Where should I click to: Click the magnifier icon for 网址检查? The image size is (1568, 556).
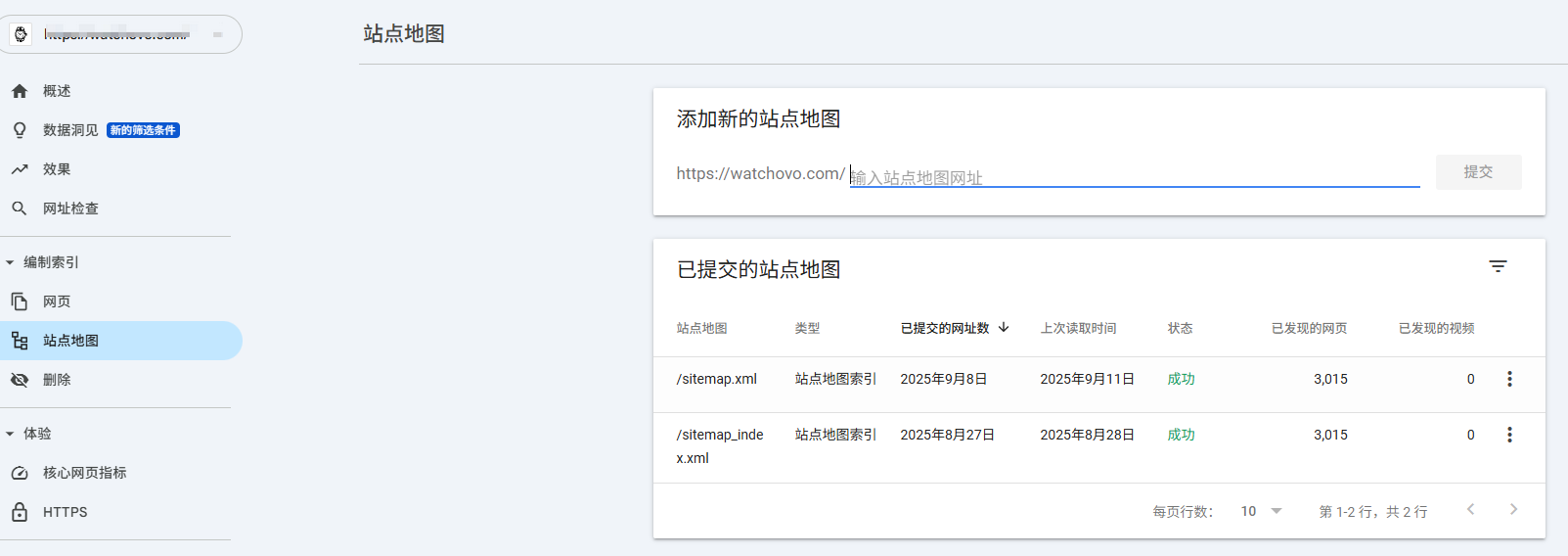(20, 208)
